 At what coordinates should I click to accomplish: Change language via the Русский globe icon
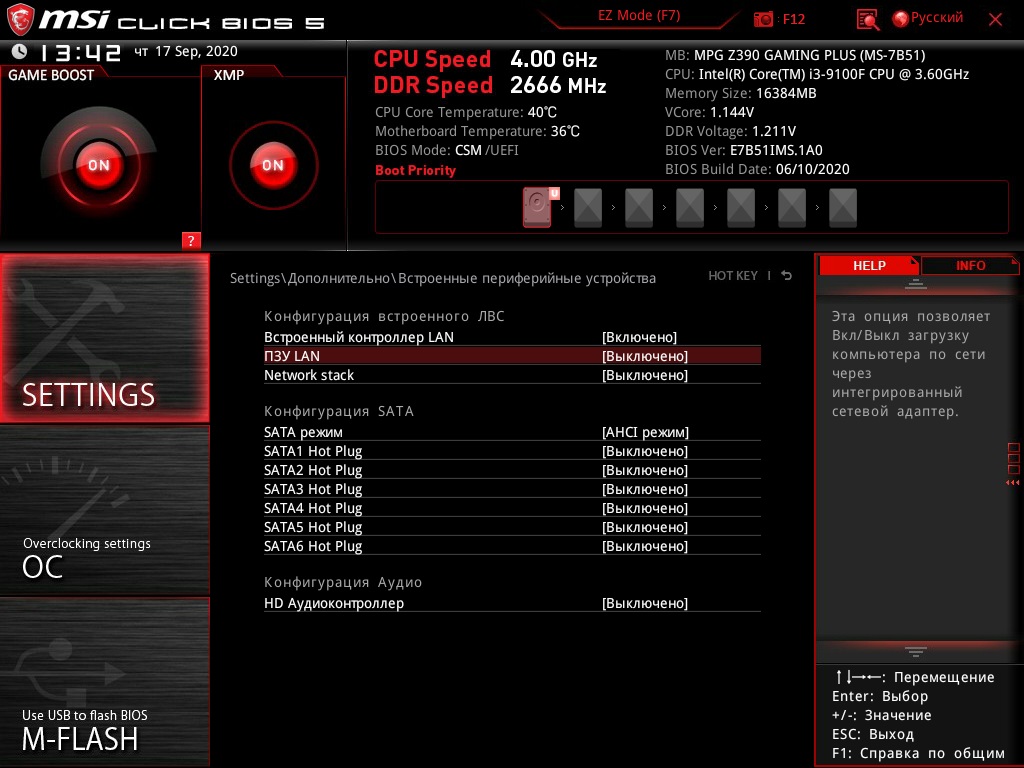point(928,18)
